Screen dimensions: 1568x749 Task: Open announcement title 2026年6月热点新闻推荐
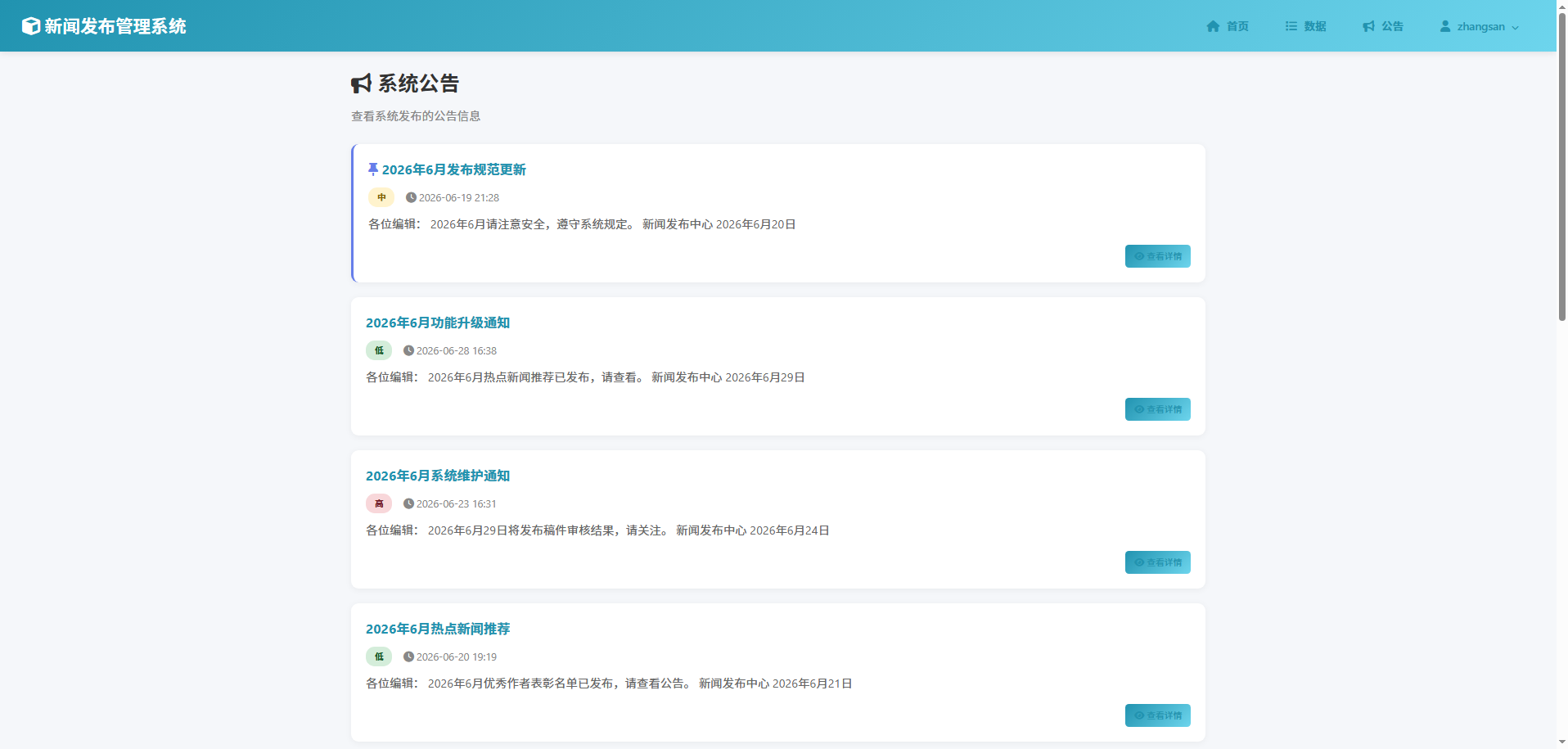tap(438, 629)
